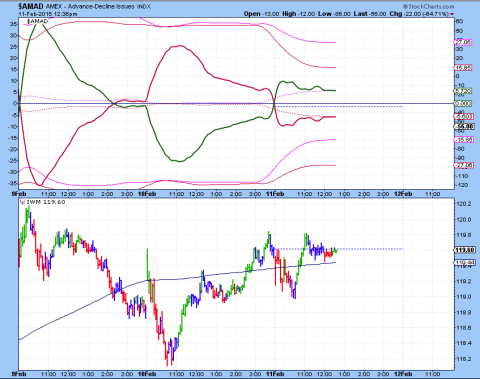Click the 25 label on upper left axis
Image resolution: width=480 pixels, height=379 pixels.
coord(13,47)
